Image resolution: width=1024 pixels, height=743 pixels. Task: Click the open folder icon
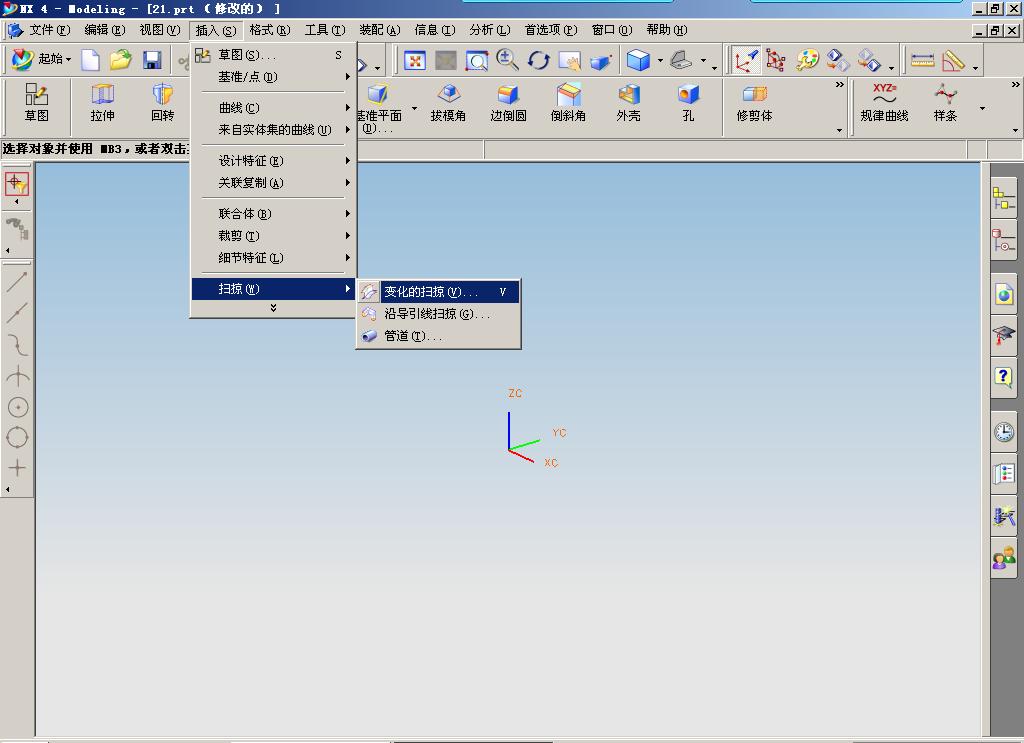pyautogui.click(x=120, y=60)
